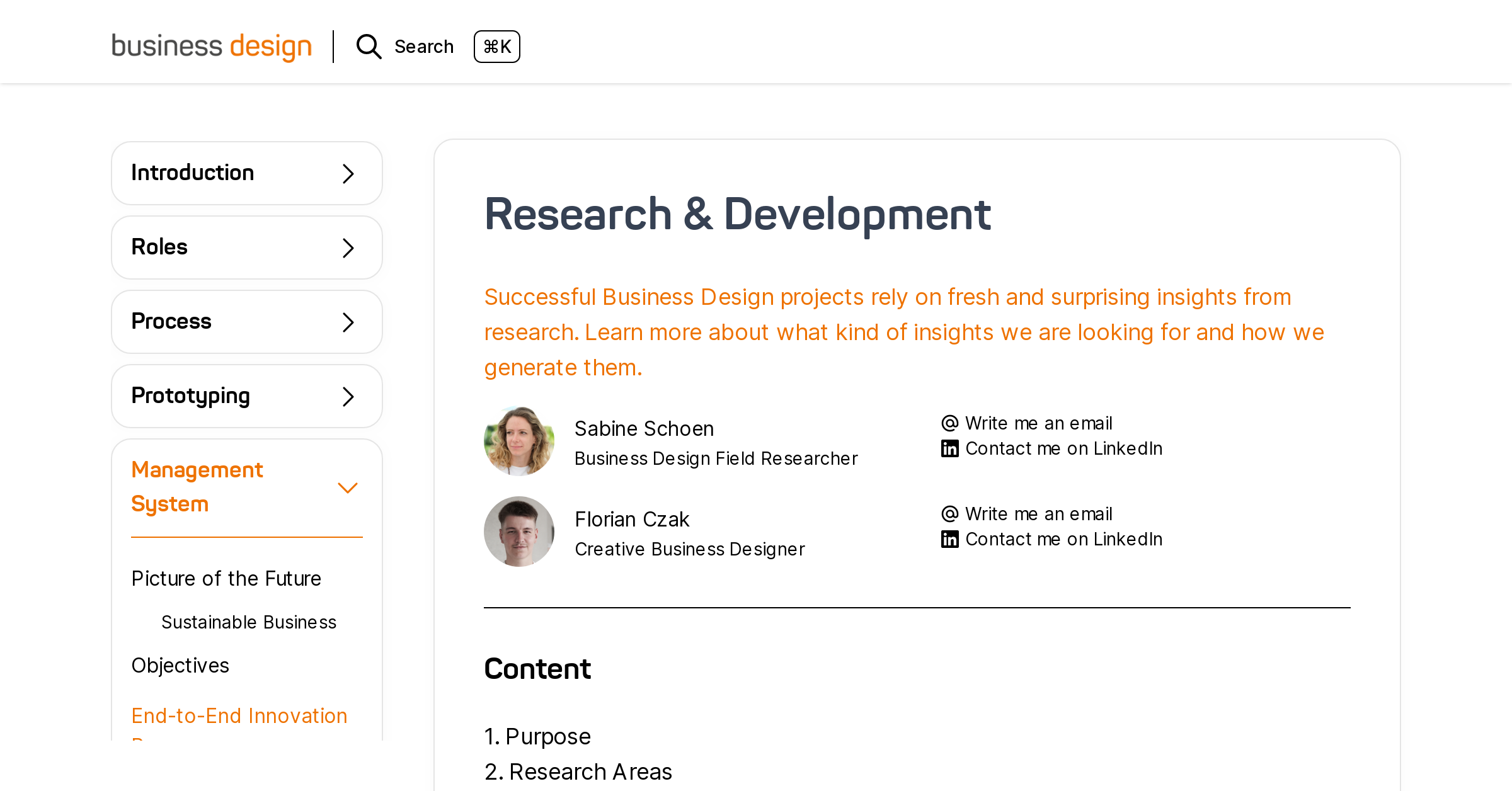The height and width of the screenshot is (791, 1512).
Task: Click the @ email icon next to Sabine Schoen
Action: pyautogui.click(x=949, y=423)
